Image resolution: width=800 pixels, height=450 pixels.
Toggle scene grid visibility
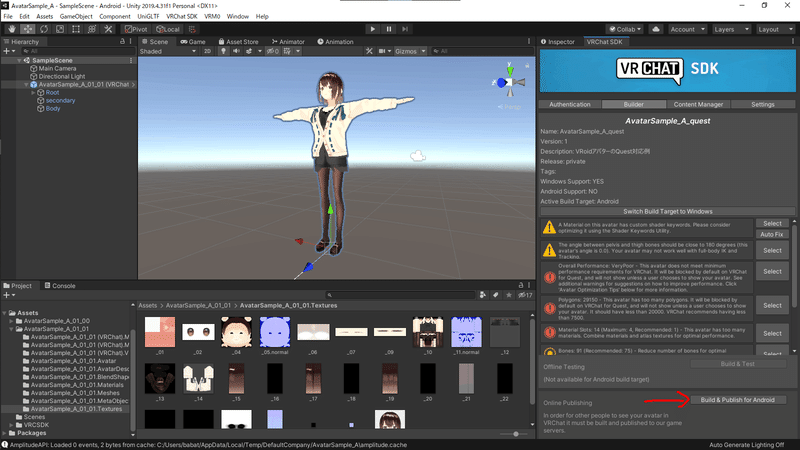pos(287,51)
